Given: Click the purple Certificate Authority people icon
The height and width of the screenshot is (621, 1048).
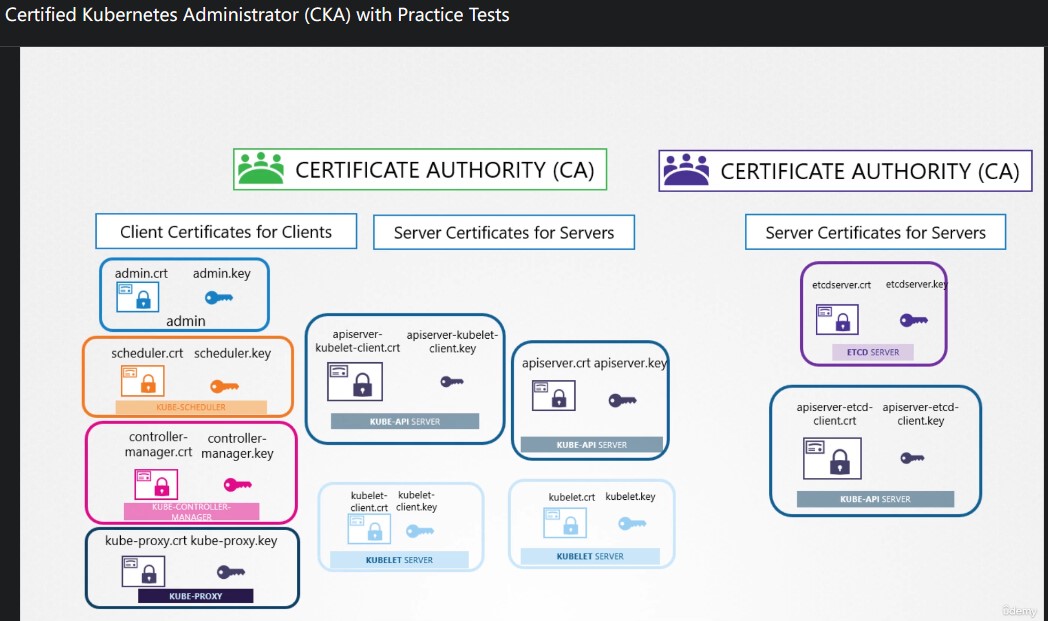Looking at the screenshot, I should pyautogui.click(x=686, y=170).
